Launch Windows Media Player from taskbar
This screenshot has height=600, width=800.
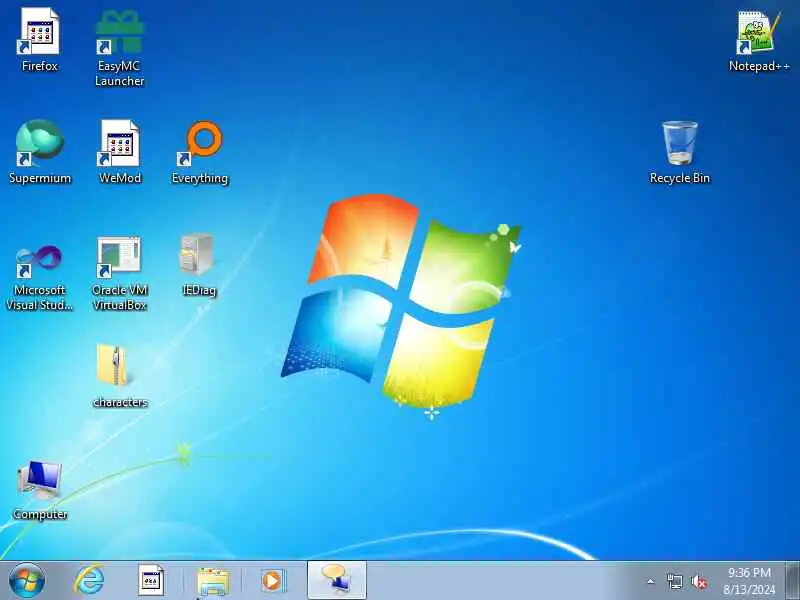(x=273, y=581)
